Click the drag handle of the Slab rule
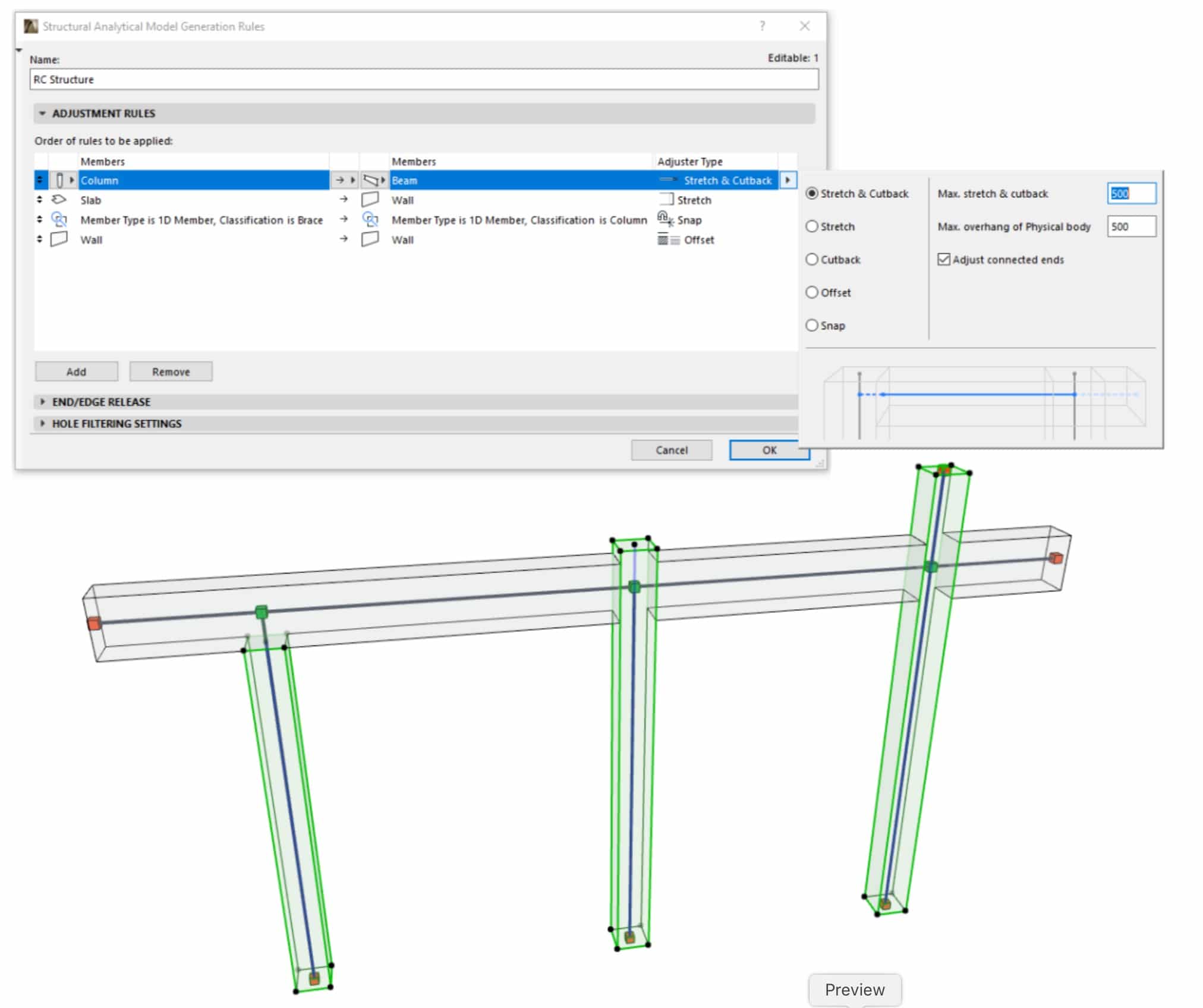Image resolution: width=1203 pixels, height=1008 pixels. click(x=40, y=200)
